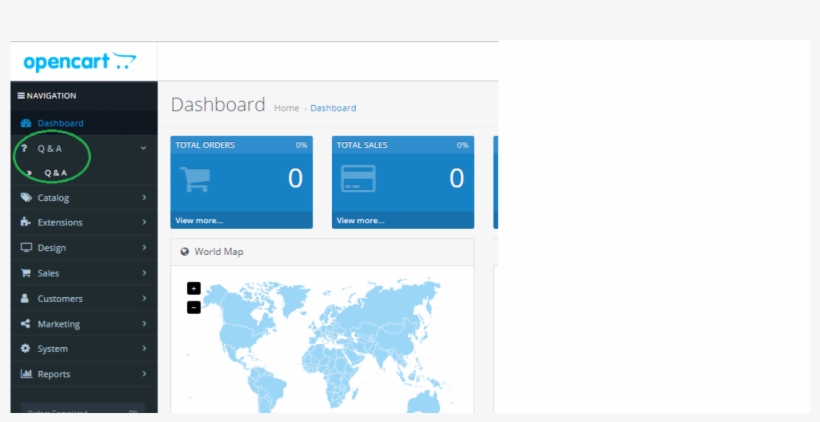Screen dimensions: 820x422
Task: Open View more under Total Sales
Action: click(x=360, y=220)
